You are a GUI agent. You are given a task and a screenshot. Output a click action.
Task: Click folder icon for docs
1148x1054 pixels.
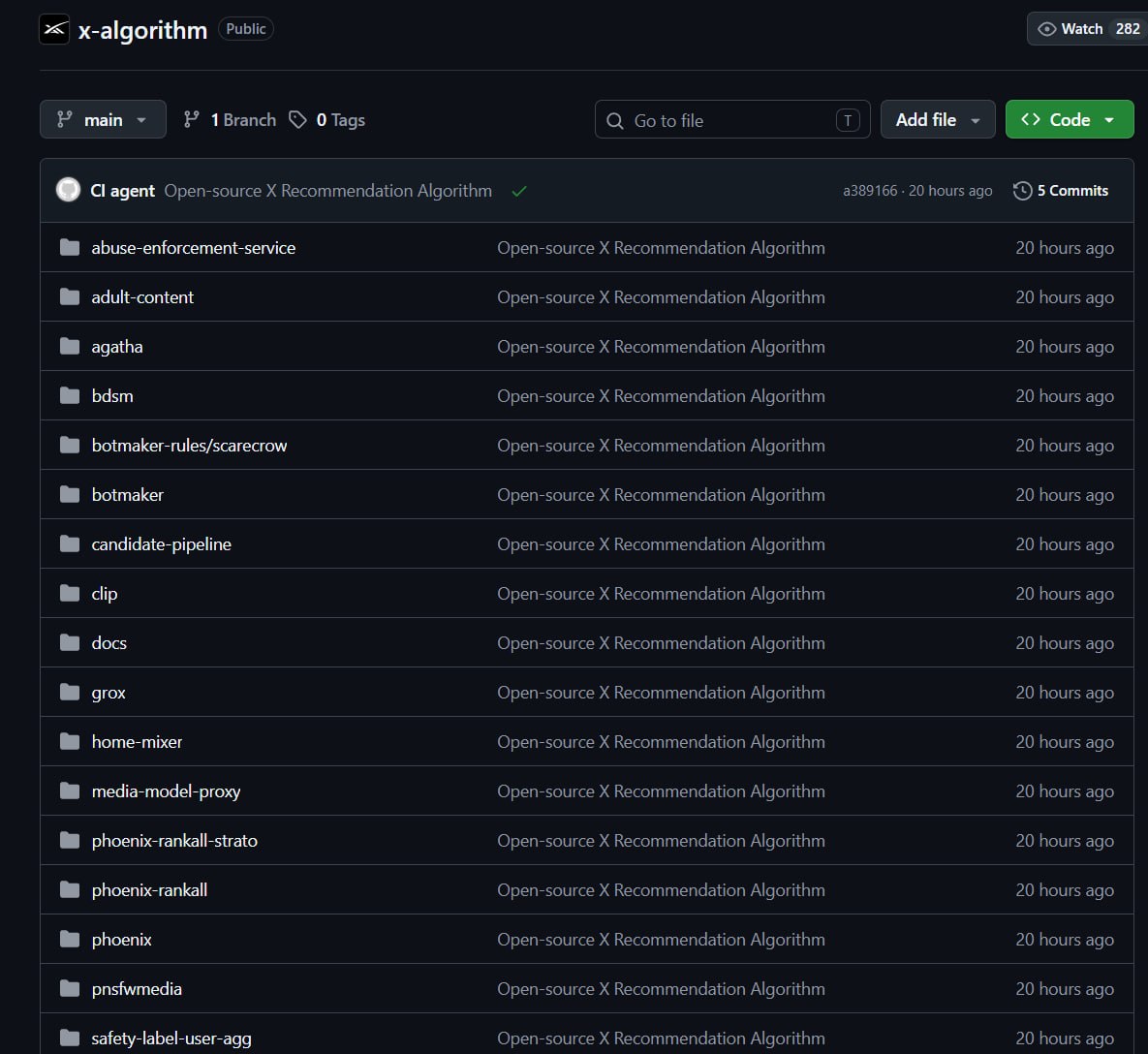click(70, 642)
